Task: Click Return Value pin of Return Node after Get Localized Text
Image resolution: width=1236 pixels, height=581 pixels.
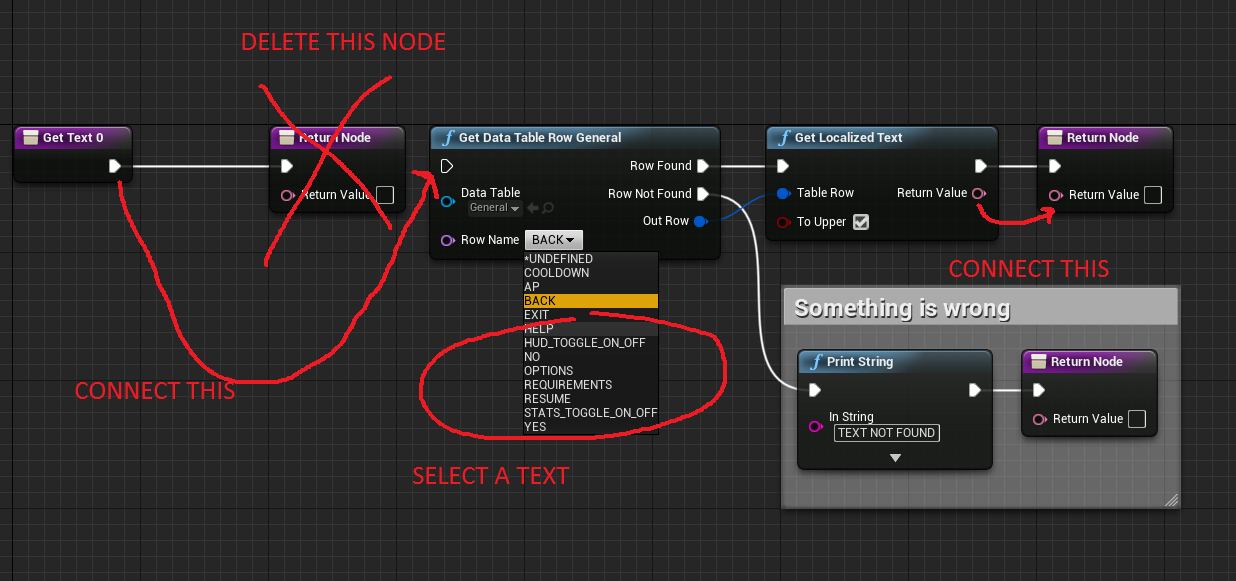Action: pyautogui.click(x=1056, y=195)
